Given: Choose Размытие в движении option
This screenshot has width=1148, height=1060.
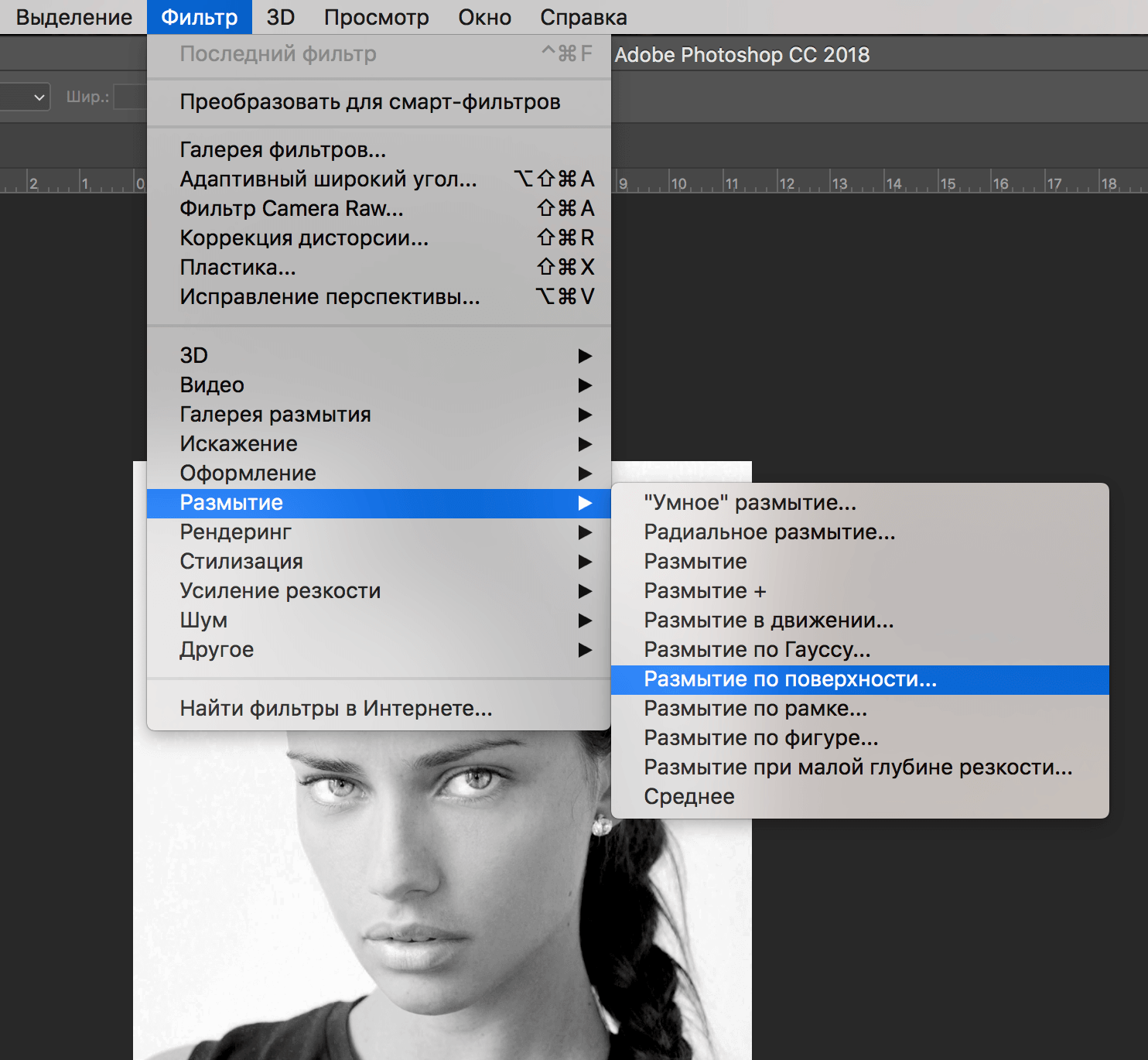Looking at the screenshot, I should pyautogui.click(x=768, y=620).
